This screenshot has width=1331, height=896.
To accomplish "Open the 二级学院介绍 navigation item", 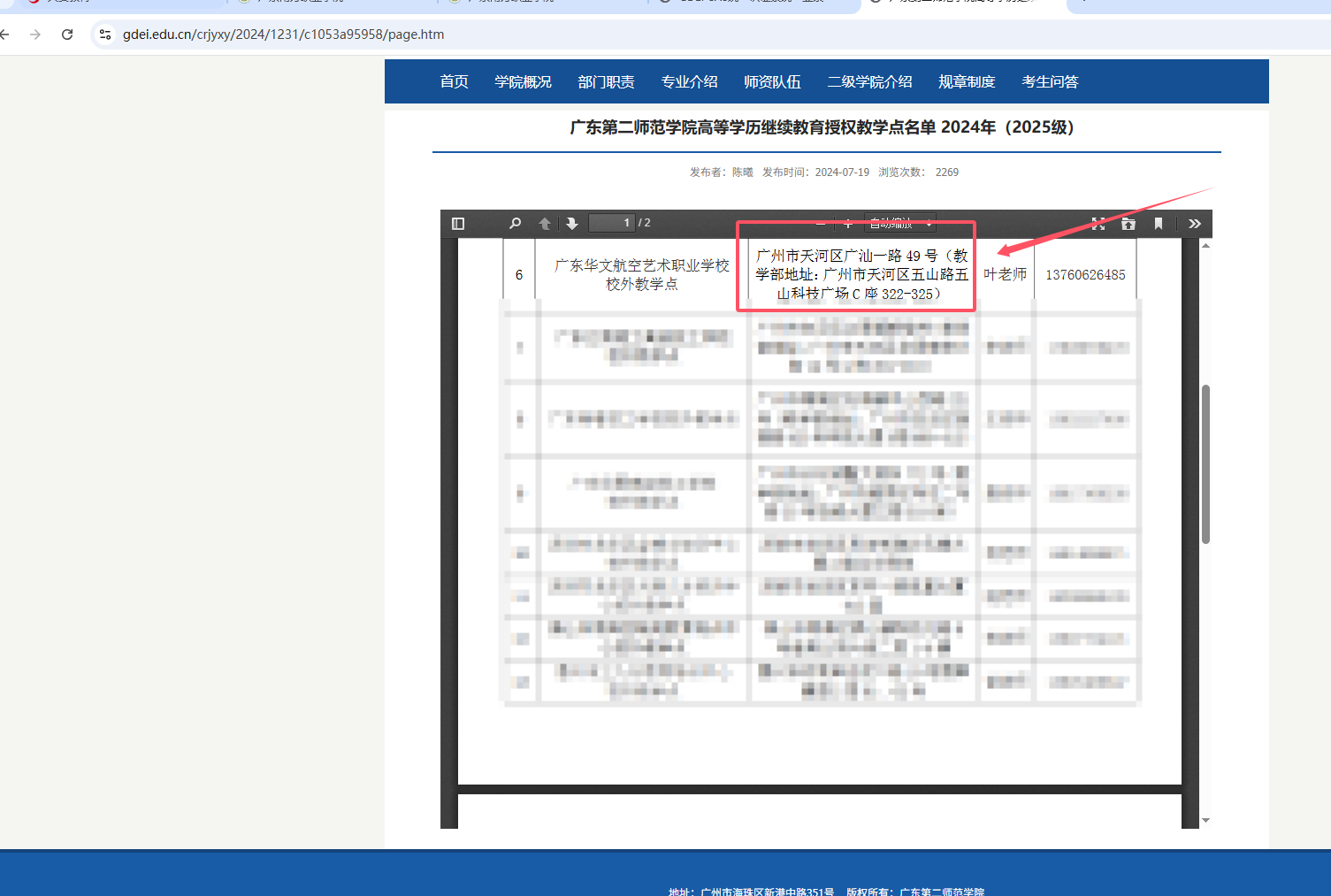I will [870, 81].
